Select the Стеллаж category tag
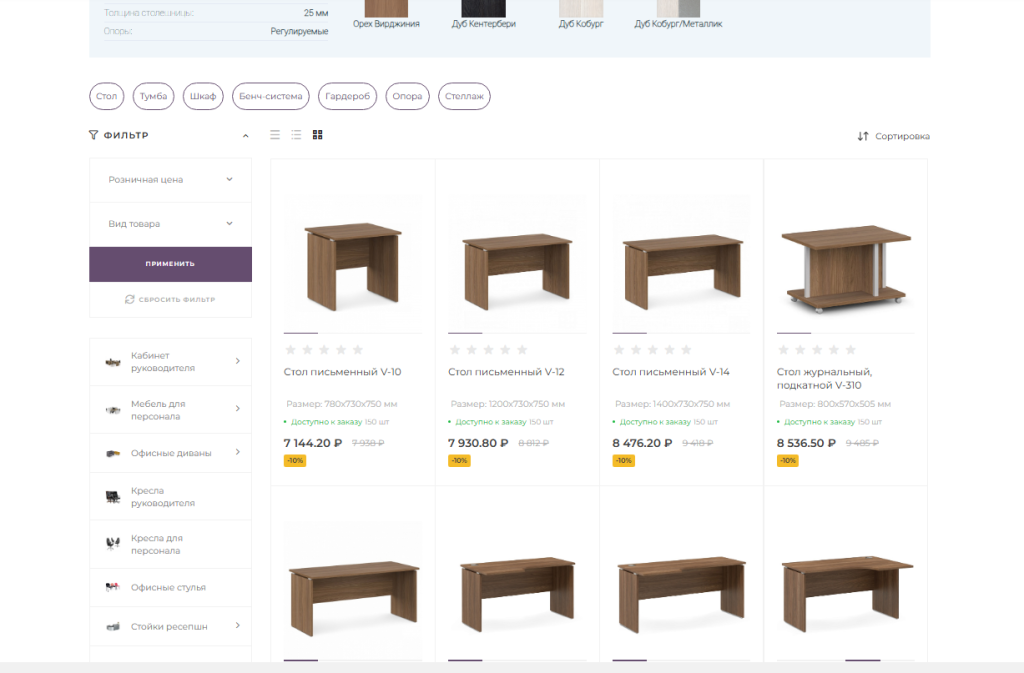The width and height of the screenshot is (1024, 673). [x=464, y=97]
